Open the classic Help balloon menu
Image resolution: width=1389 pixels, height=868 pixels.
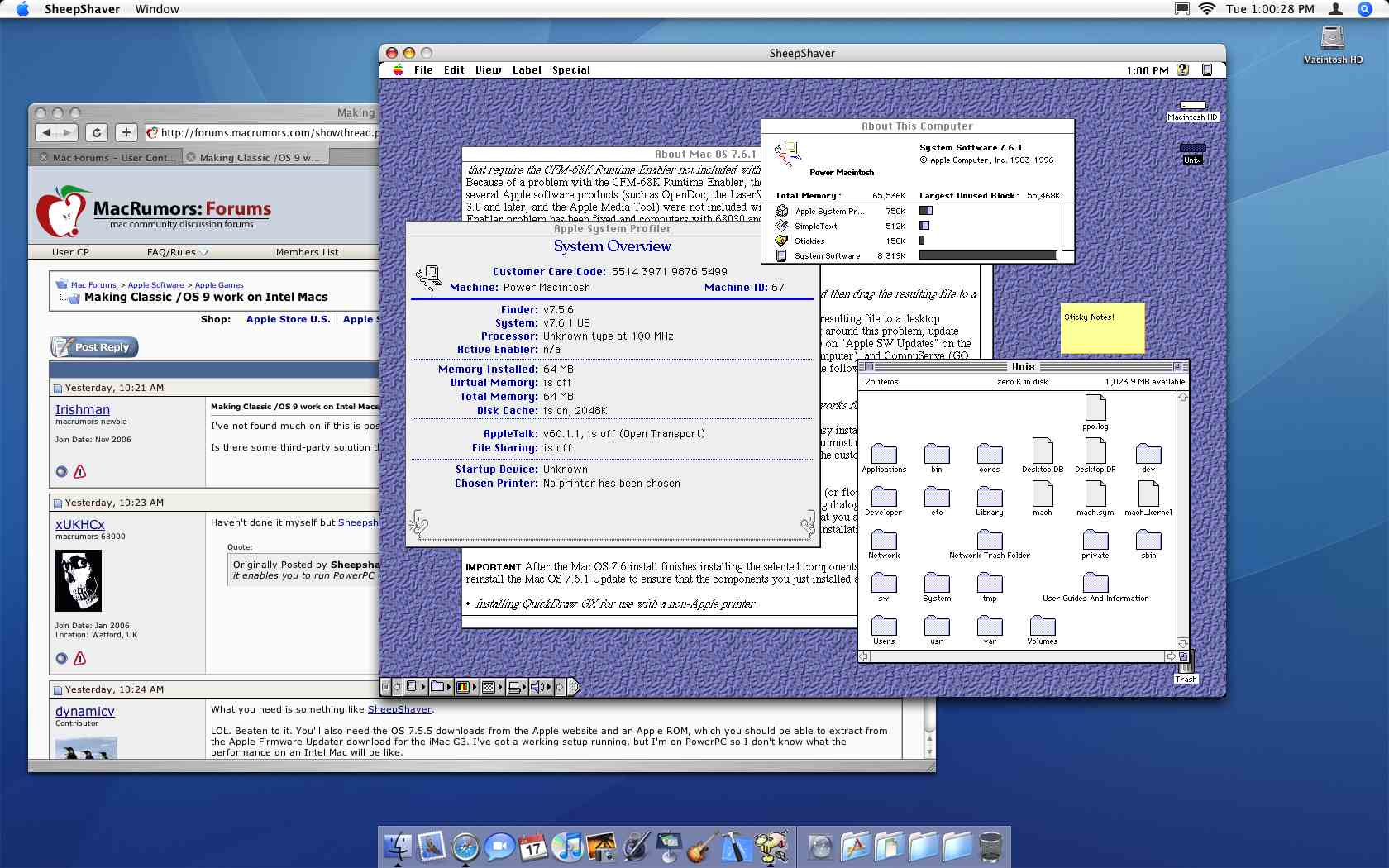coord(1183,70)
